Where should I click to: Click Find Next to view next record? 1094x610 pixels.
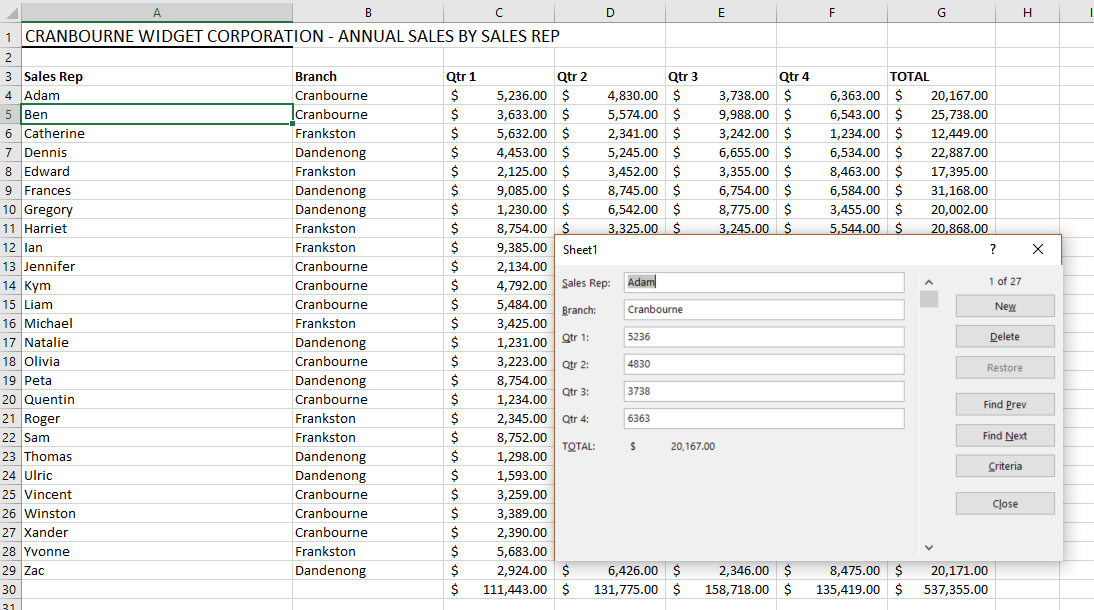1004,435
